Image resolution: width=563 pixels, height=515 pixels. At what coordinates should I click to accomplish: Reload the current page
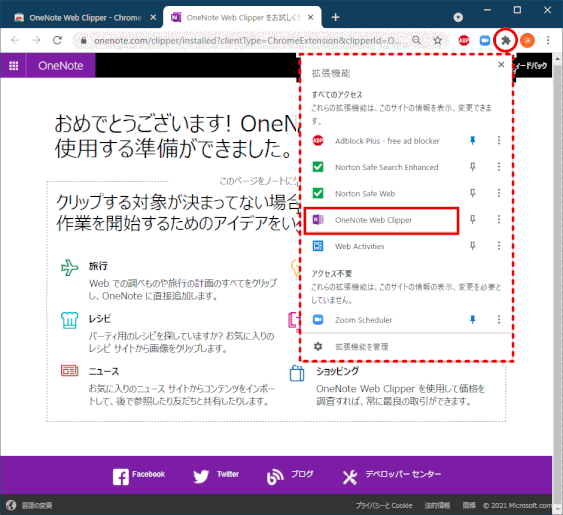(57, 40)
